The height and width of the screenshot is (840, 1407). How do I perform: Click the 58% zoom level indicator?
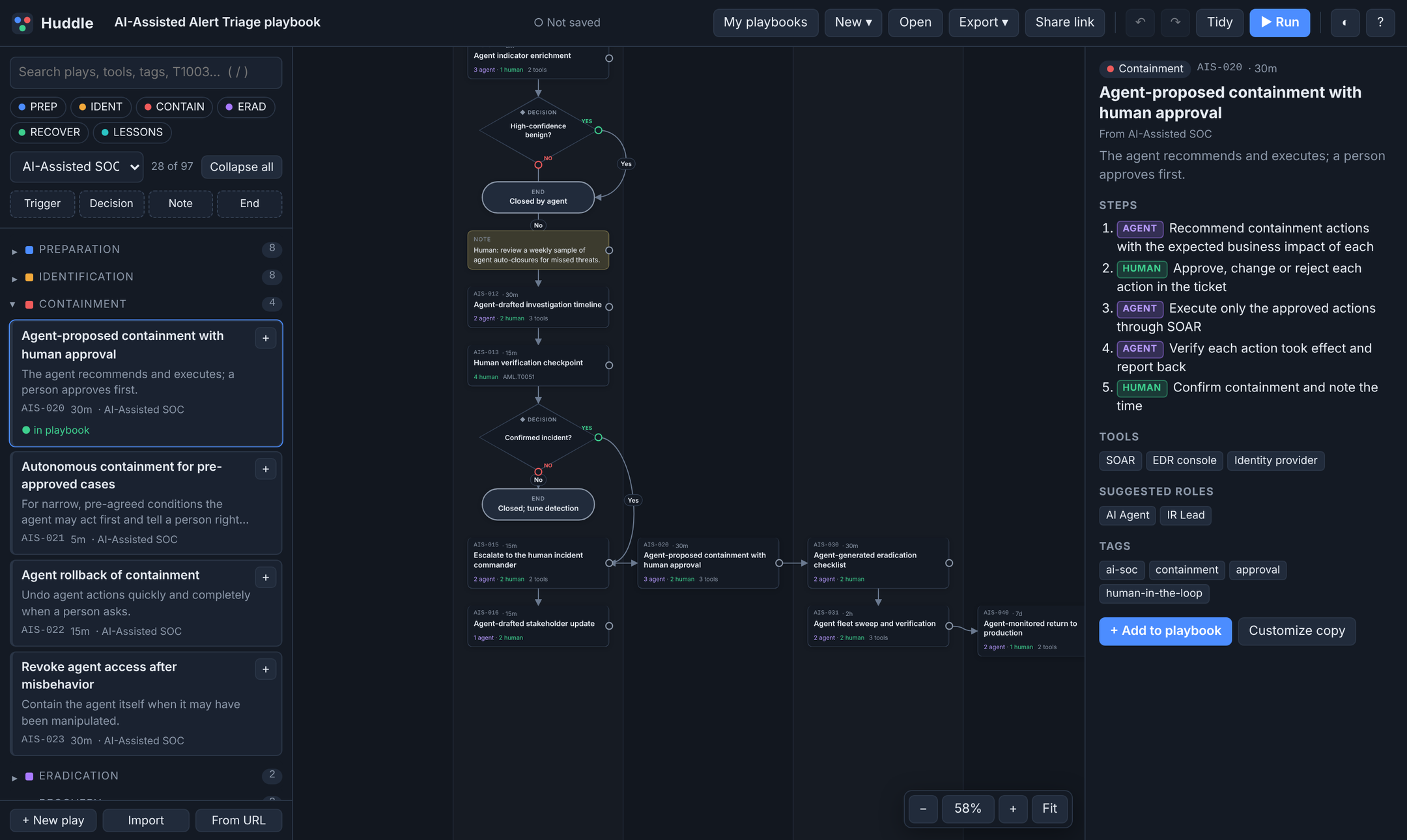968,809
